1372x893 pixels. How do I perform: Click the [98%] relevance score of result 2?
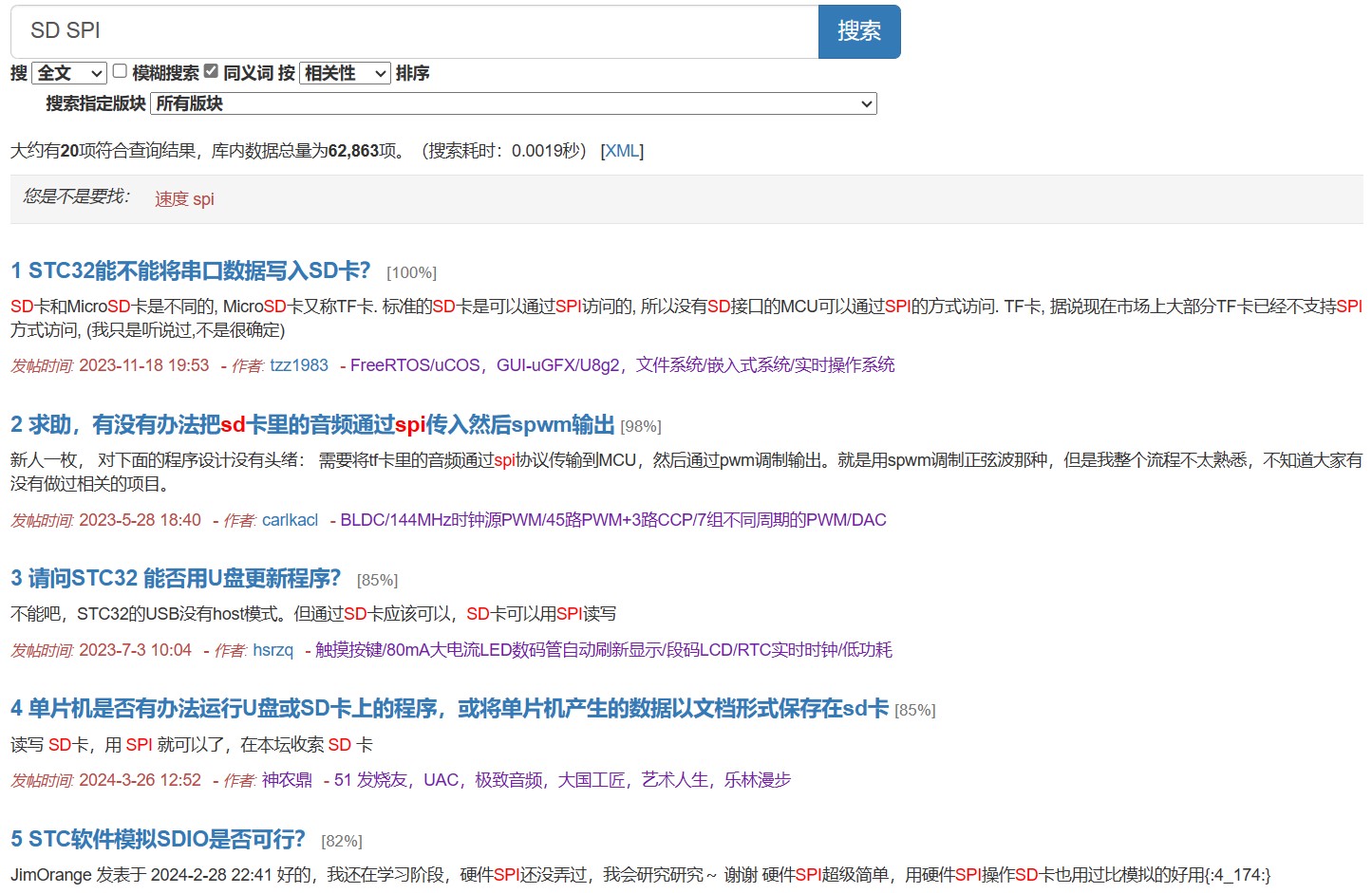641,427
